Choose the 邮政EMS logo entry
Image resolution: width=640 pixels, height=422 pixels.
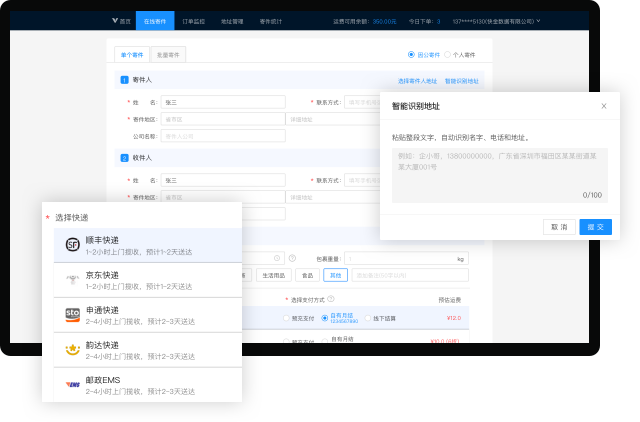click(x=72, y=384)
